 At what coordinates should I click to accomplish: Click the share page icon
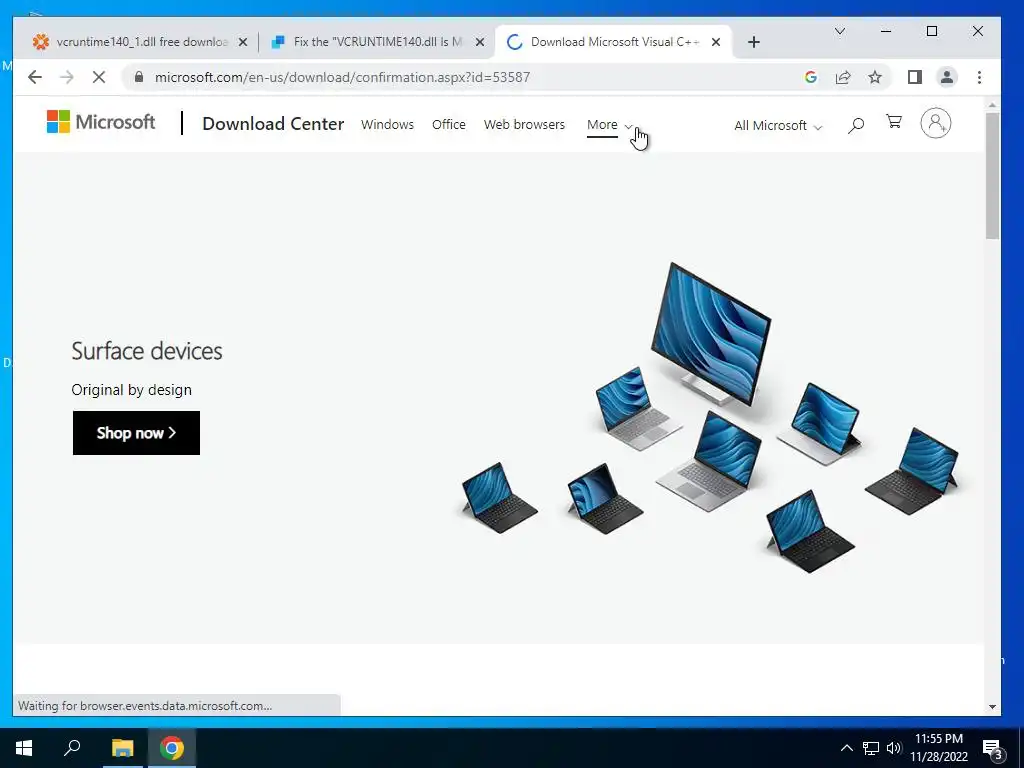(x=843, y=77)
